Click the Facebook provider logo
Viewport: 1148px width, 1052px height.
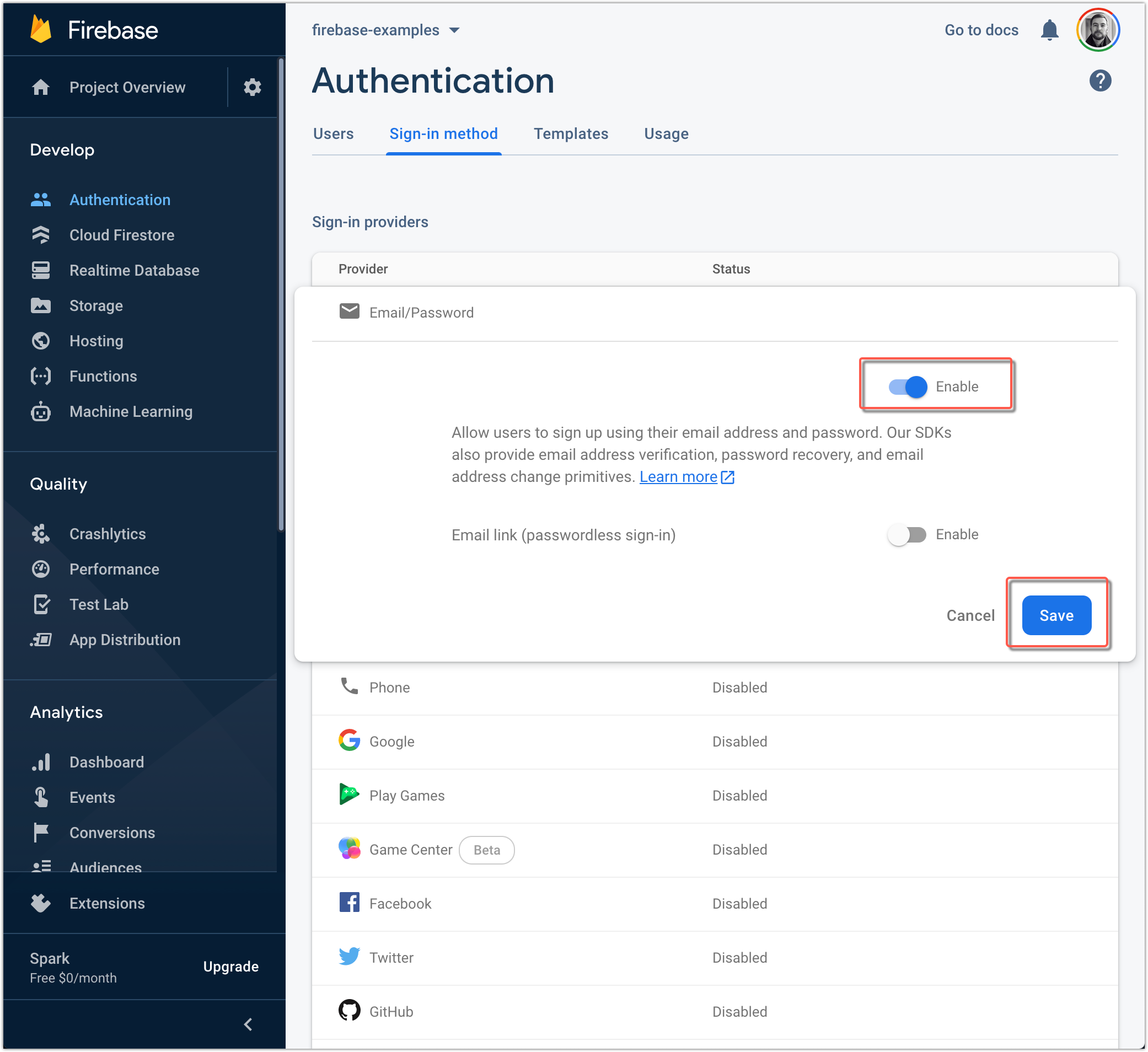(x=350, y=902)
